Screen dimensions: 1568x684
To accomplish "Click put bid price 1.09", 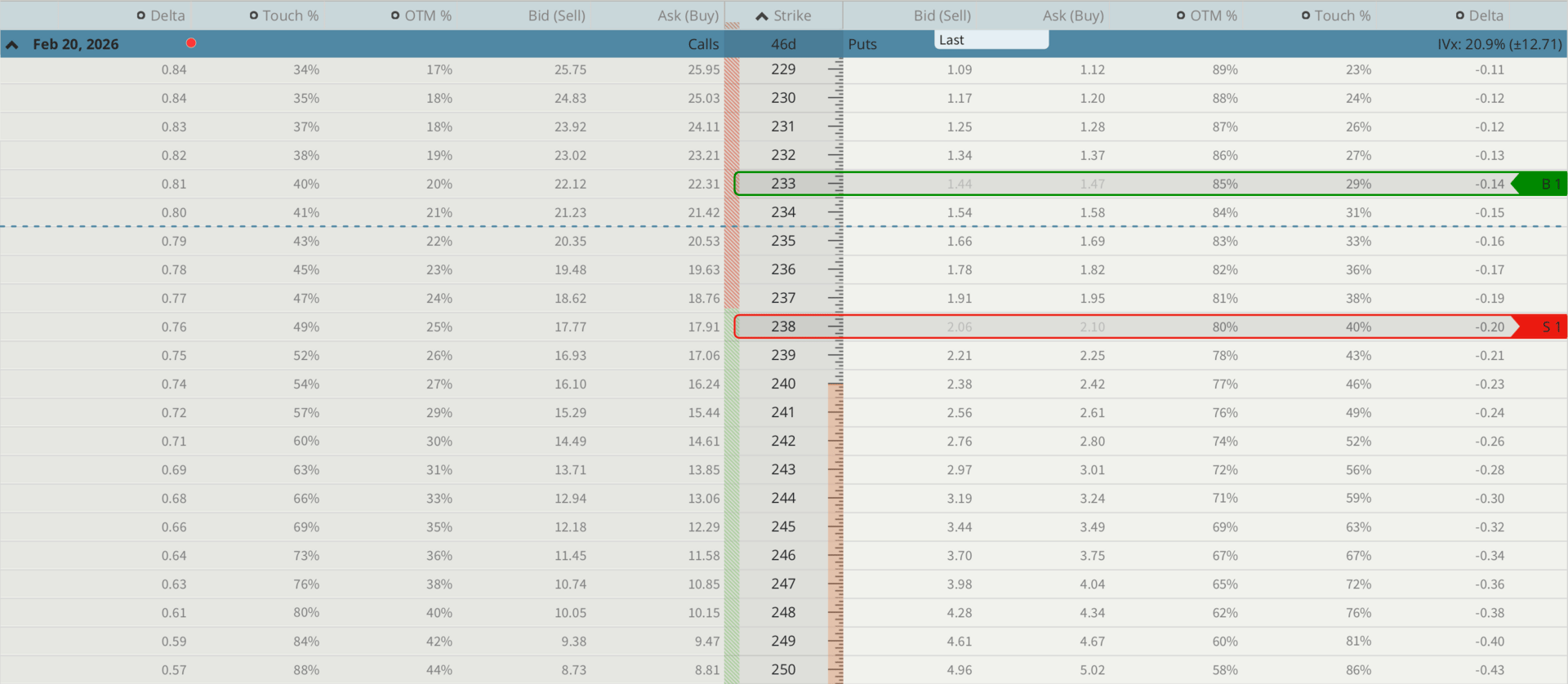I will pos(960,70).
